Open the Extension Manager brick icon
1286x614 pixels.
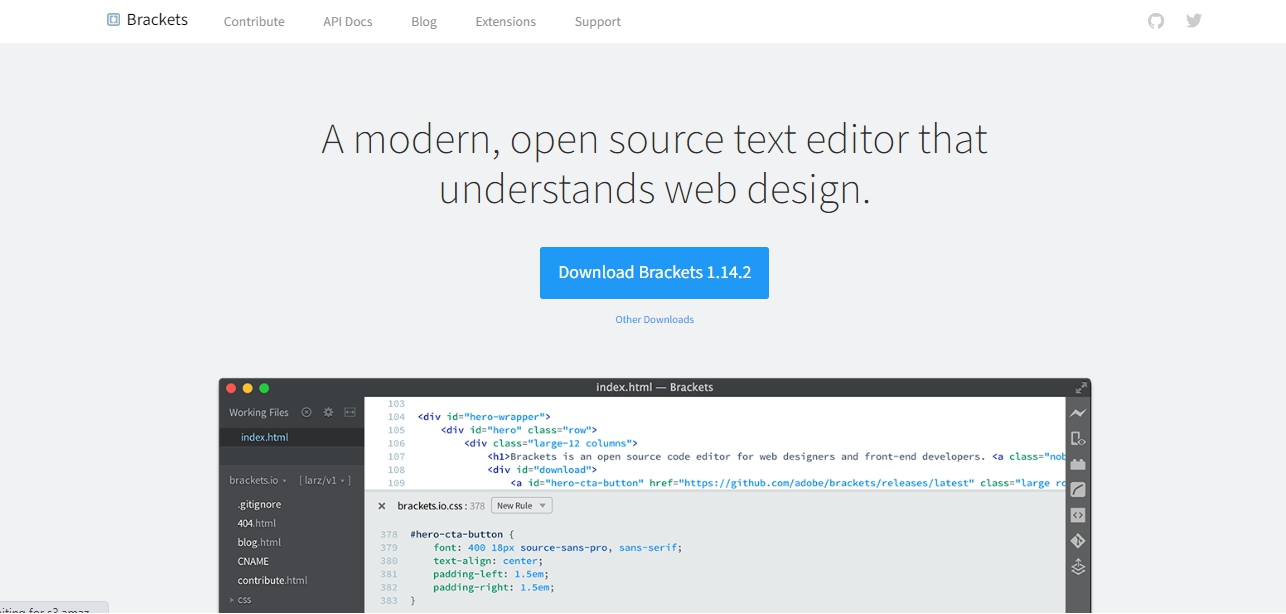[x=1078, y=464]
